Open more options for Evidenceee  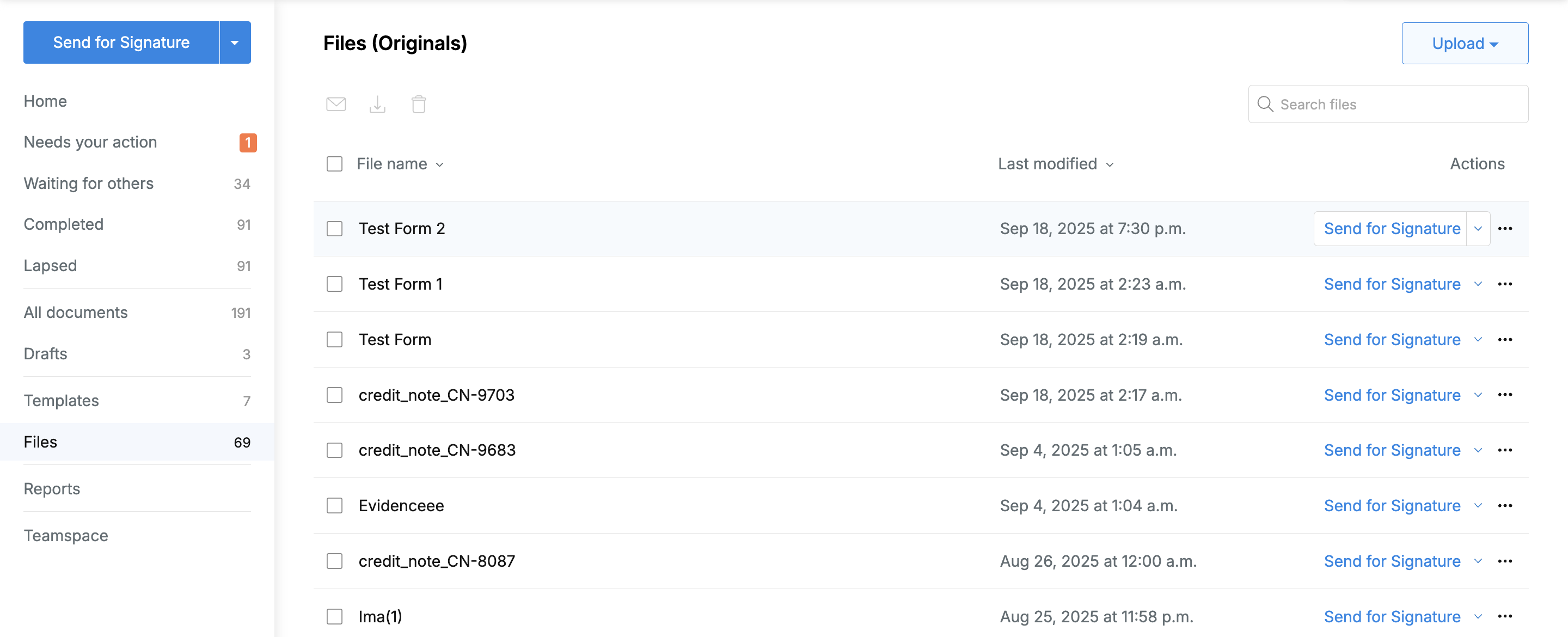1505,505
